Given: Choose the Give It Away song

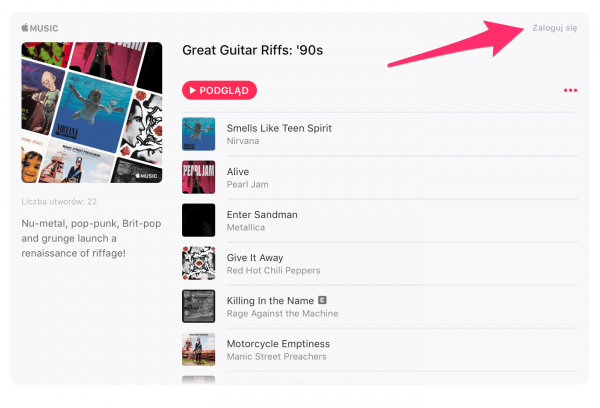Looking at the screenshot, I should [x=255, y=257].
